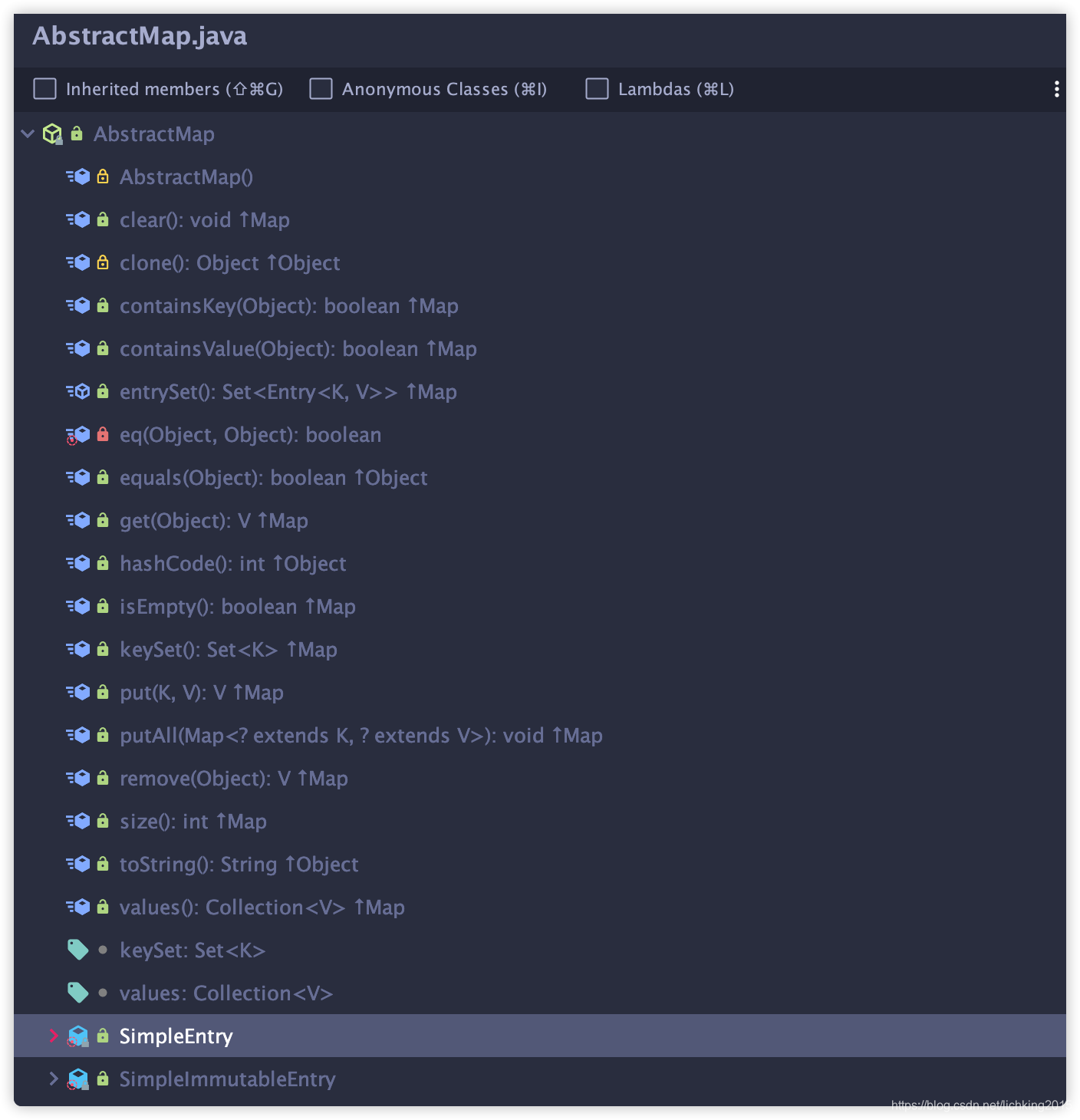This screenshot has height=1120, width=1080.
Task: Select isEmpty(): boolean method
Action: pos(238,607)
